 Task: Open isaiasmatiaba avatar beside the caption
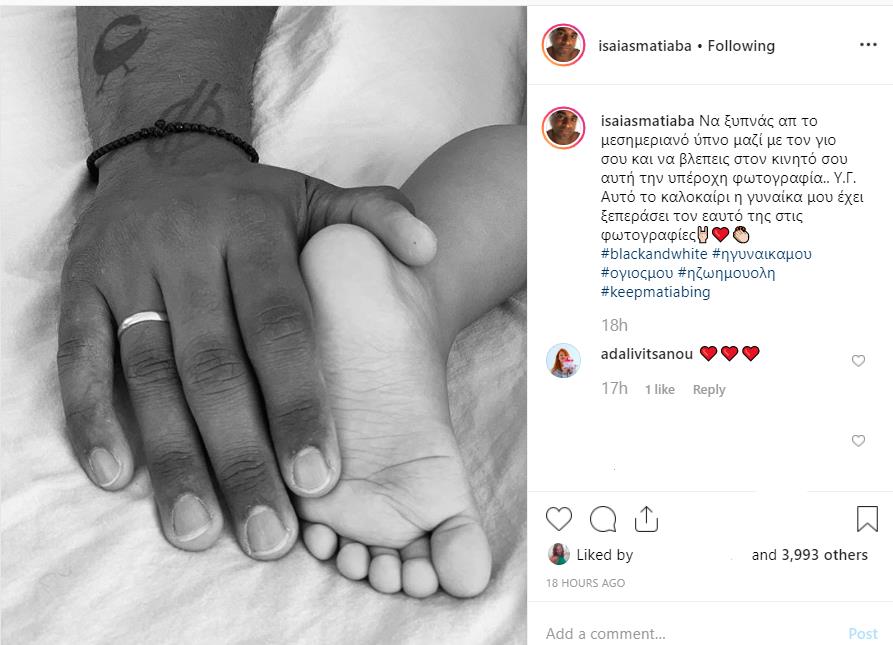pyautogui.click(x=563, y=128)
